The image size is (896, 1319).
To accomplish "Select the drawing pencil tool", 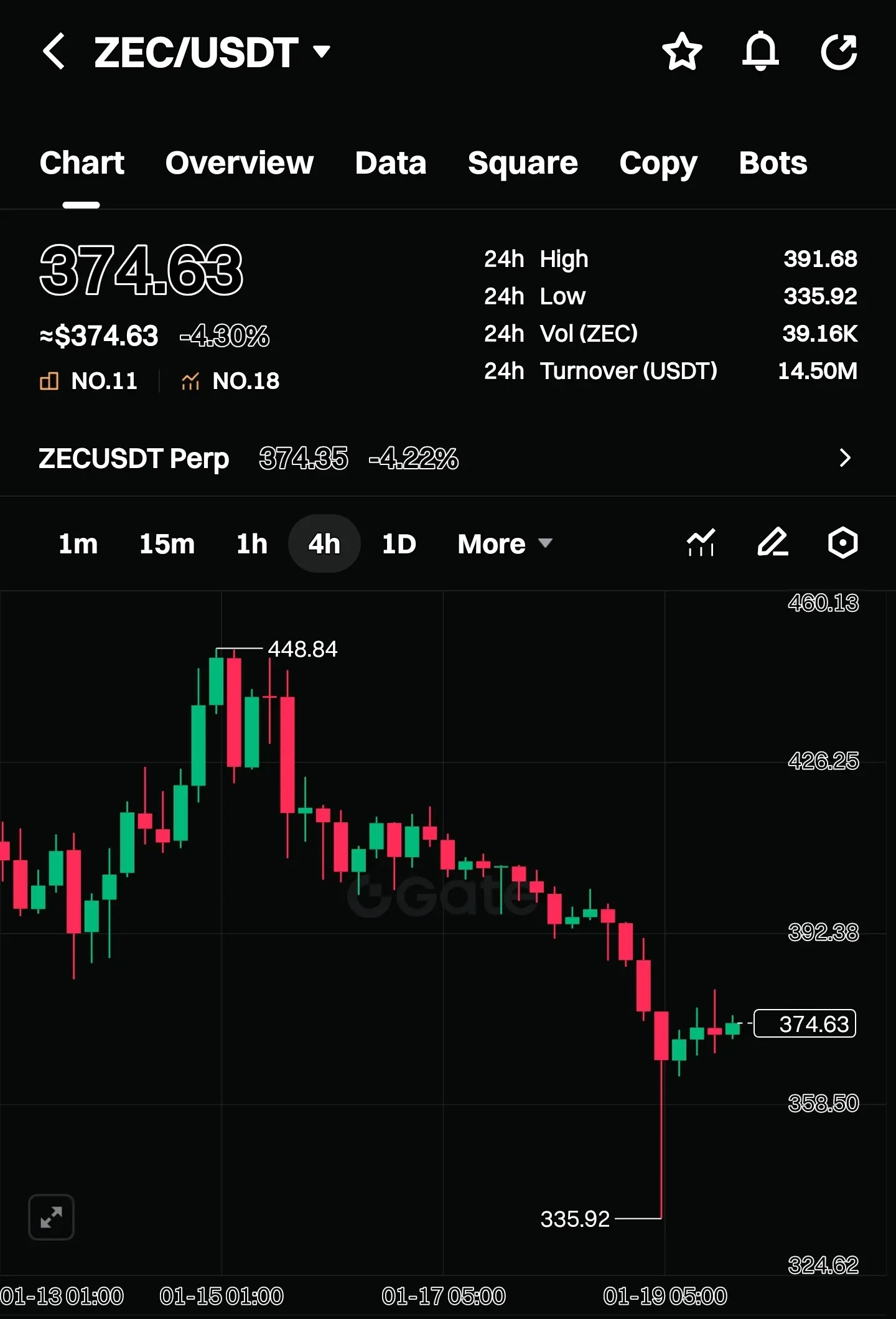I will point(773,542).
